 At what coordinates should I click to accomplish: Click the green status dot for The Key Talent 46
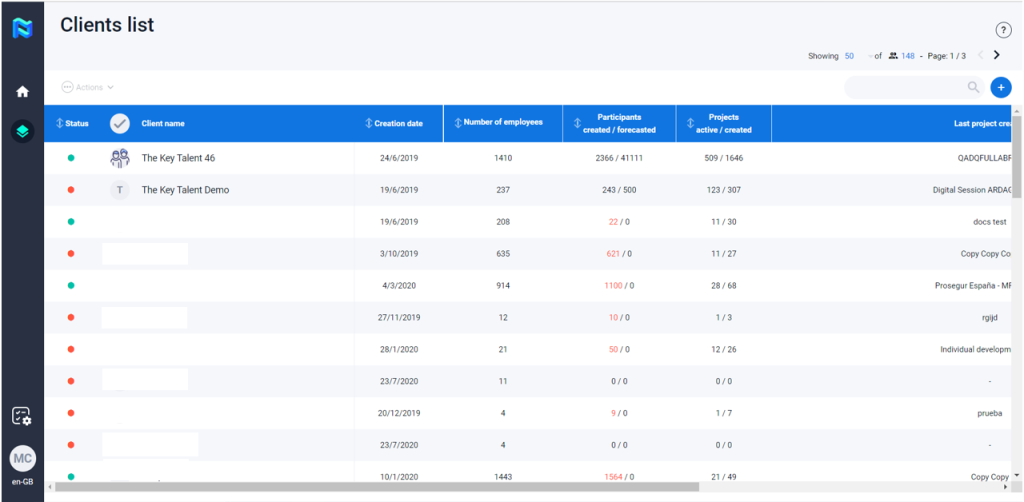coord(71,158)
